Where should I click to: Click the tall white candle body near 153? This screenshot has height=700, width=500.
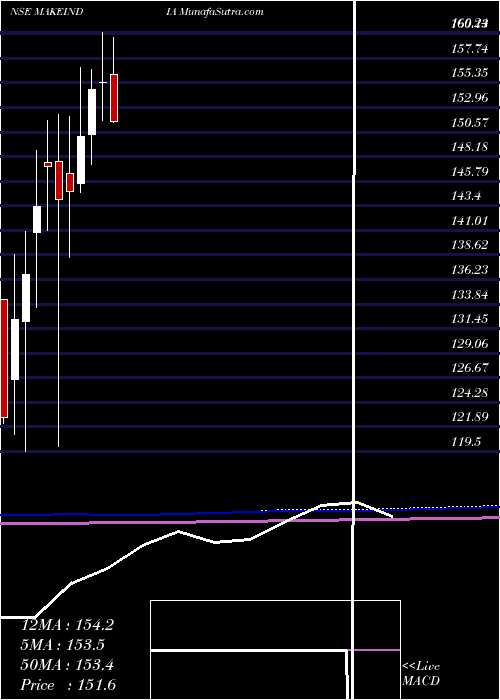[x=92, y=112]
